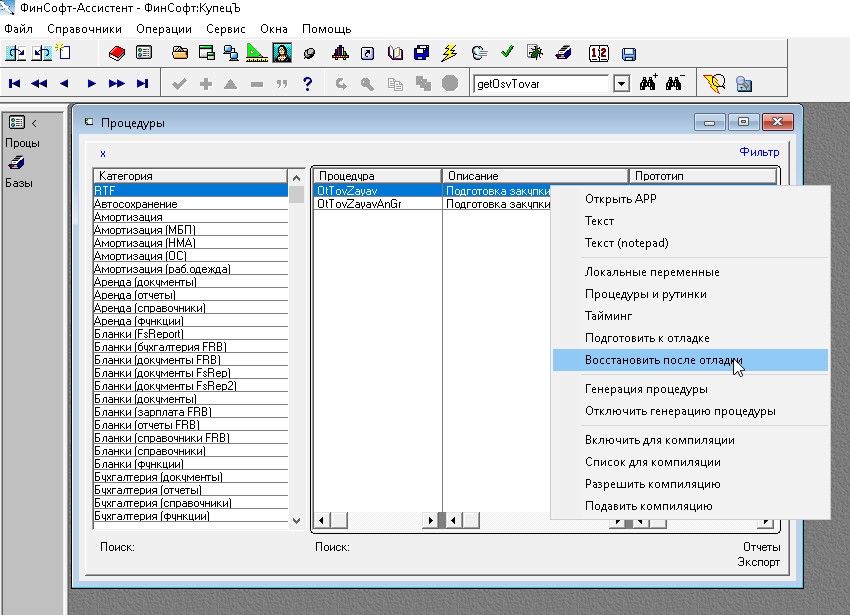Viewport: 850px width, 615px height.
Task: Click the Mona Lisa portrait toolbar icon
Action: tap(282, 53)
